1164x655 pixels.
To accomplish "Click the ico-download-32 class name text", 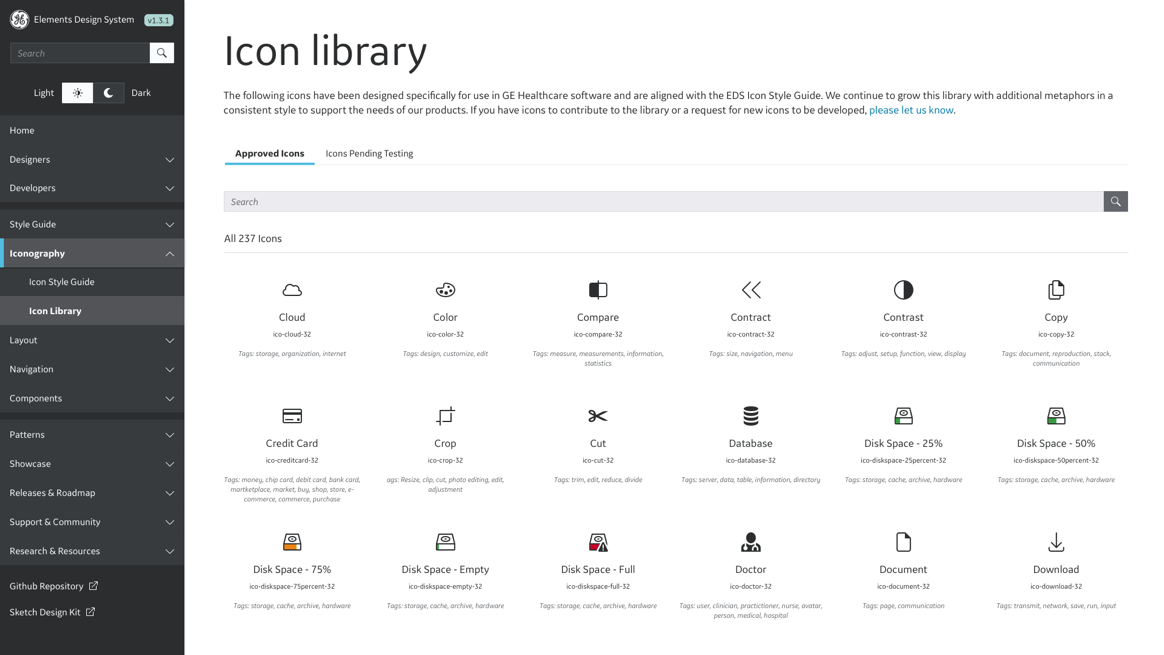I will pyautogui.click(x=1056, y=587).
